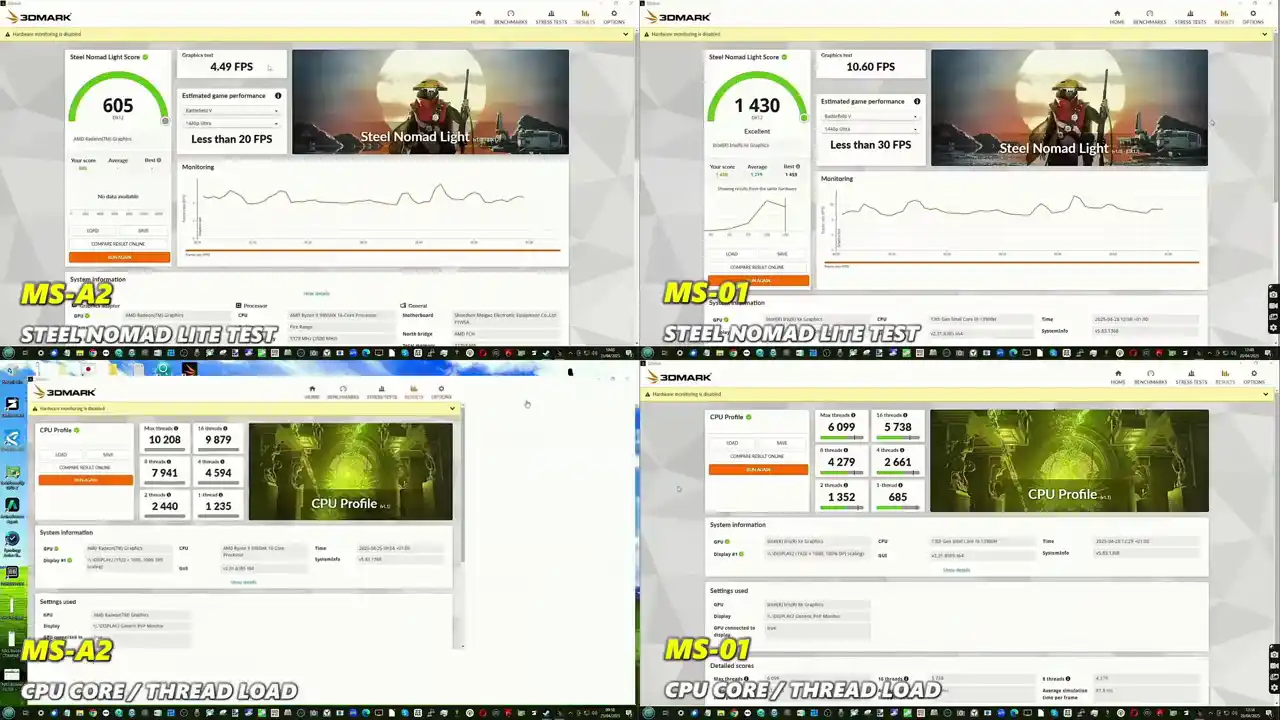Open Options in the 605 score window

(613, 17)
